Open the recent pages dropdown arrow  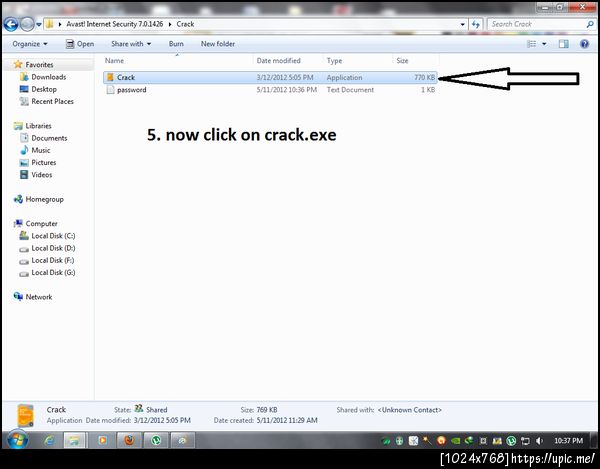pyautogui.click(x=39, y=24)
